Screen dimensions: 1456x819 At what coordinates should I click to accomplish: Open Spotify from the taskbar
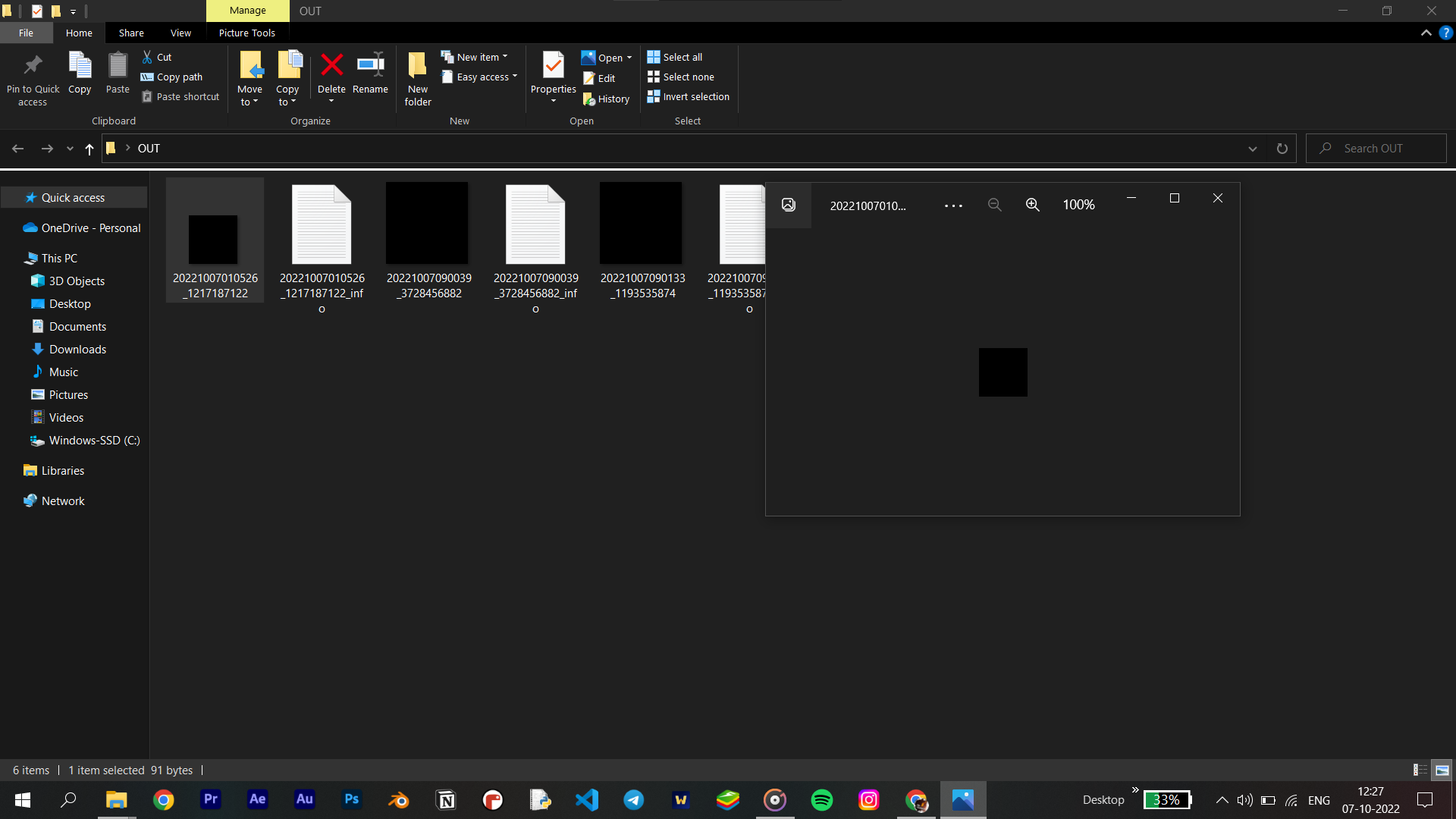coord(821,800)
